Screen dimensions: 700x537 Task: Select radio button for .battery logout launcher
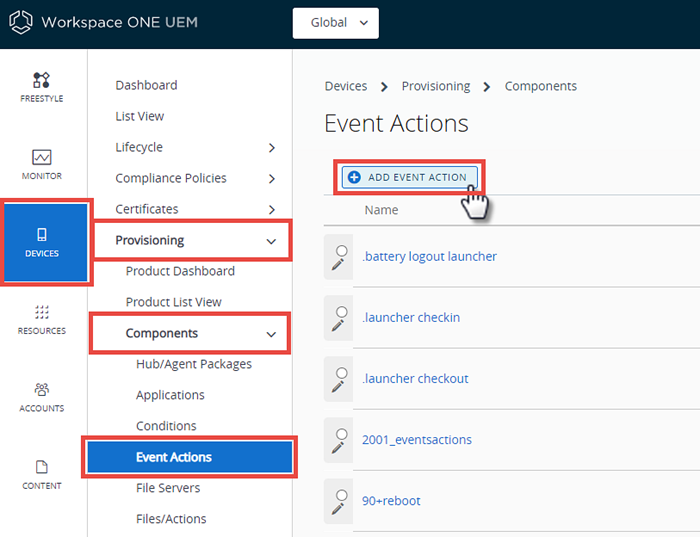tap(342, 250)
